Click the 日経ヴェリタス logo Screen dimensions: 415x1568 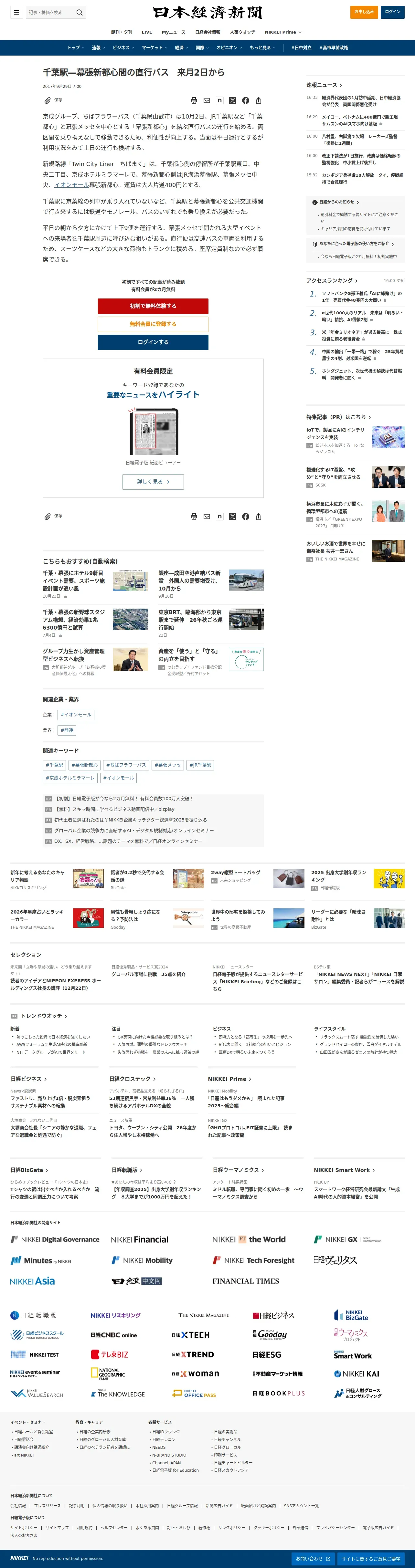pos(335,1260)
